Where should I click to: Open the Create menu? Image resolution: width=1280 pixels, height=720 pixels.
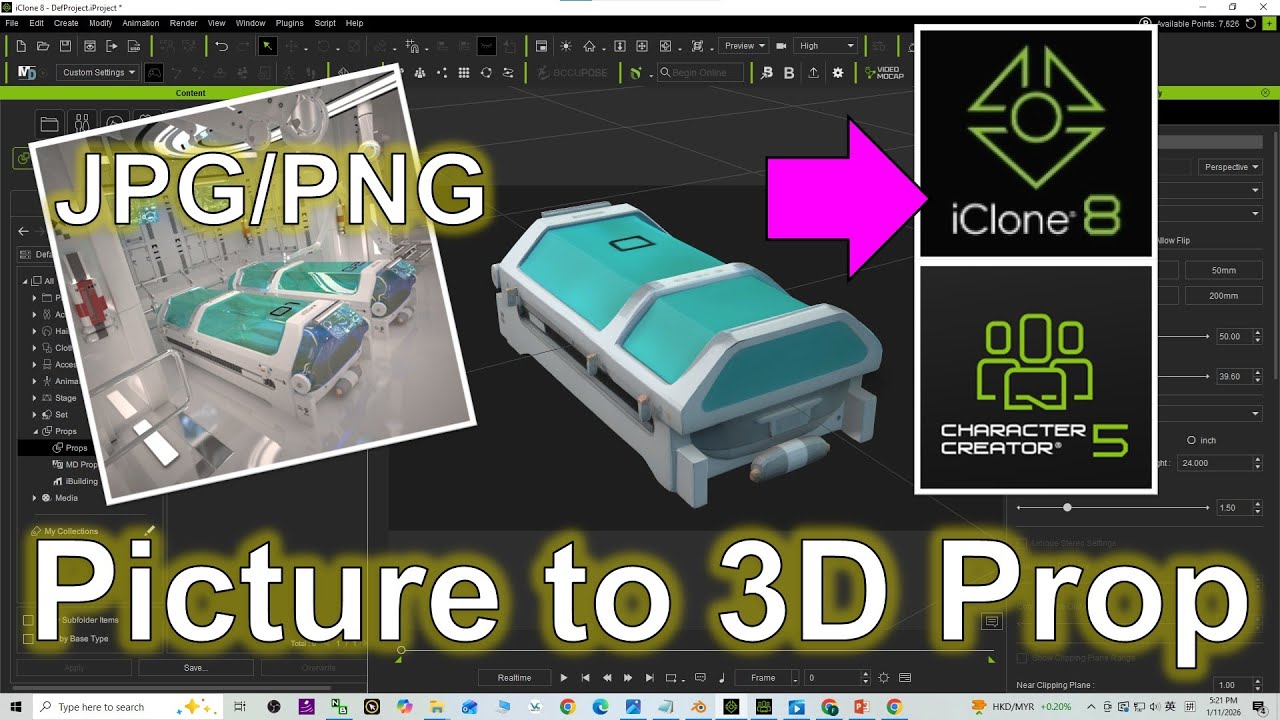coord(66,23)
